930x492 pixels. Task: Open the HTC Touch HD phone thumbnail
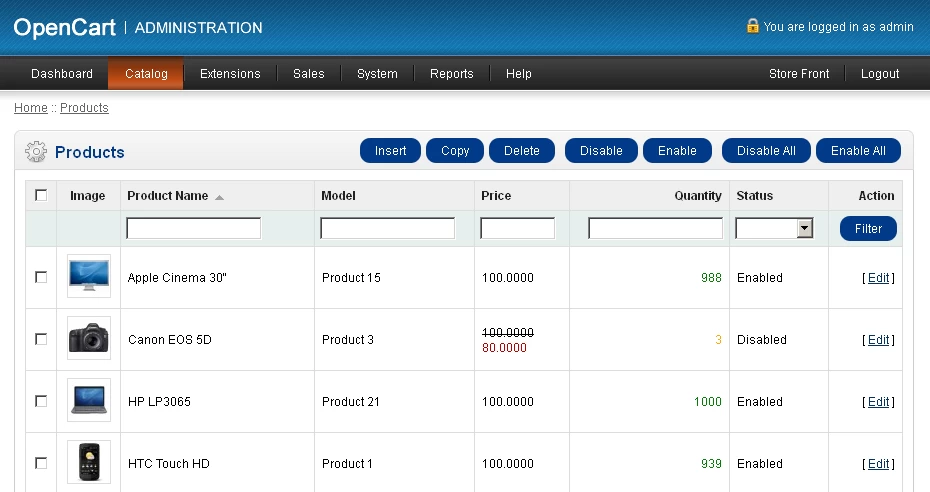point(89,462)
